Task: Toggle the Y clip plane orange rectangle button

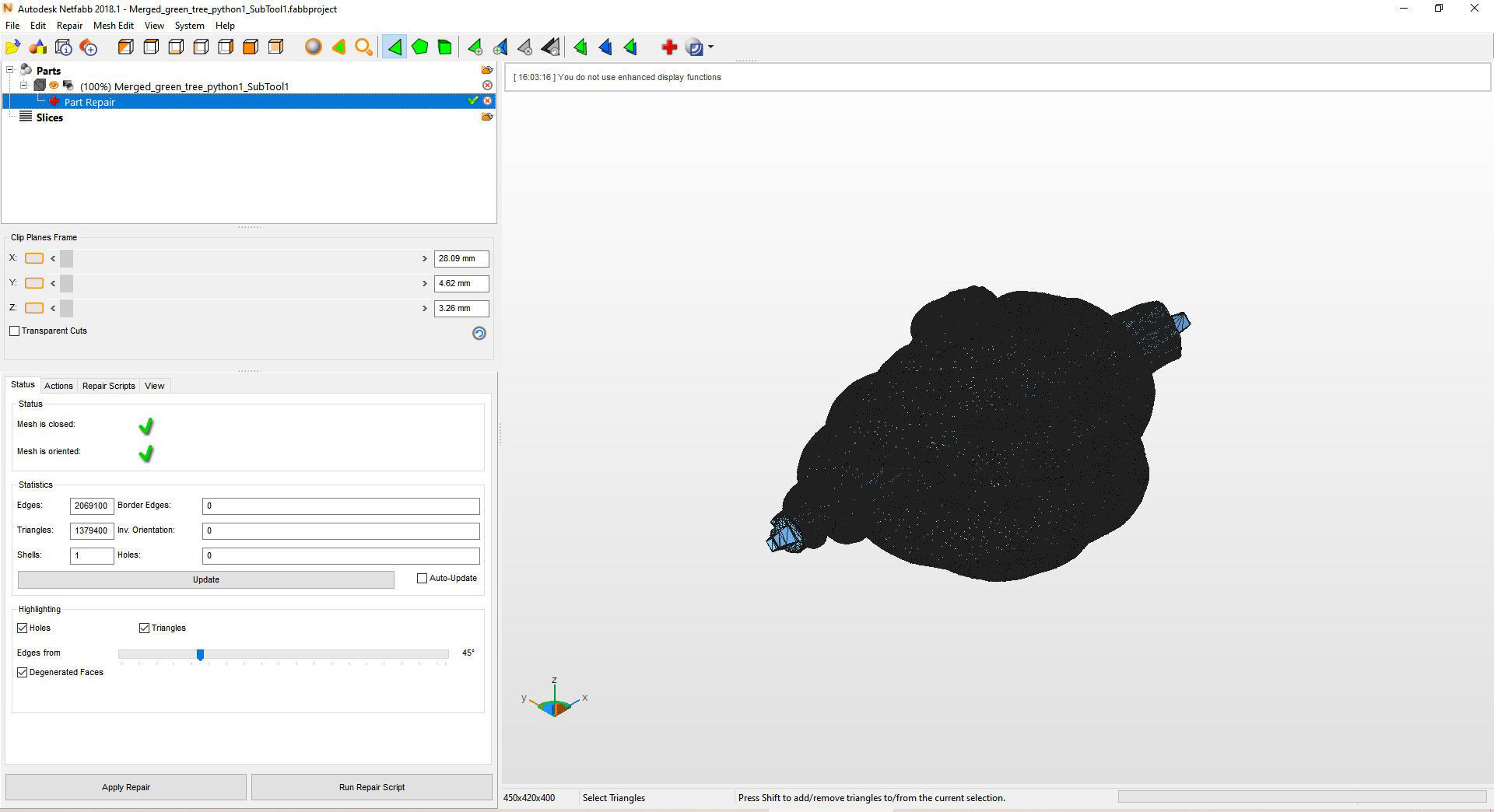Action: click(34, 283)
